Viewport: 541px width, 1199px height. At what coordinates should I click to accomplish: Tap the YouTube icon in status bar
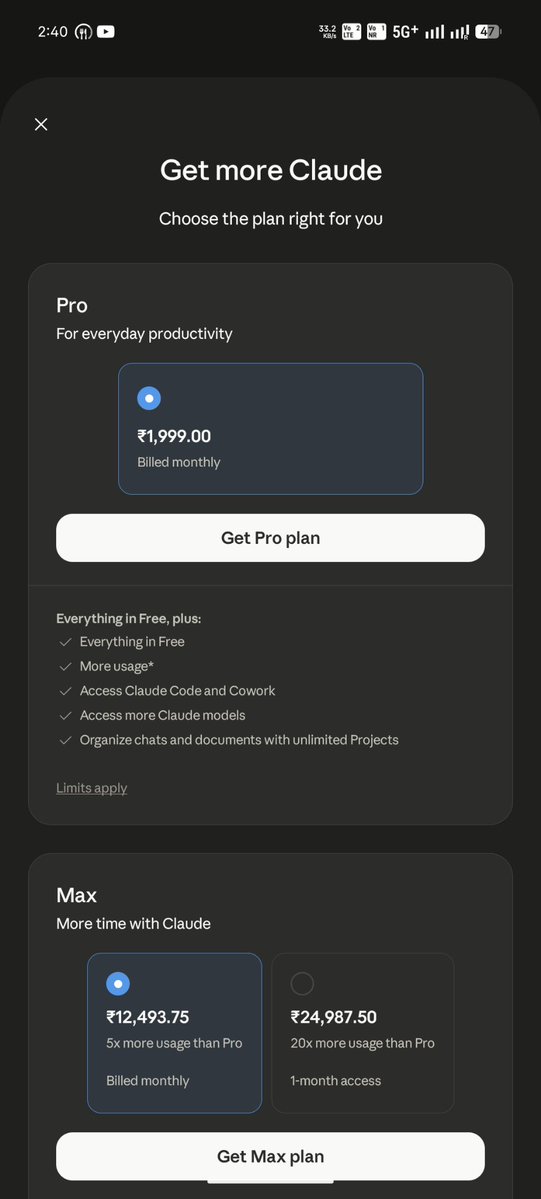click(x=106, y=32)
